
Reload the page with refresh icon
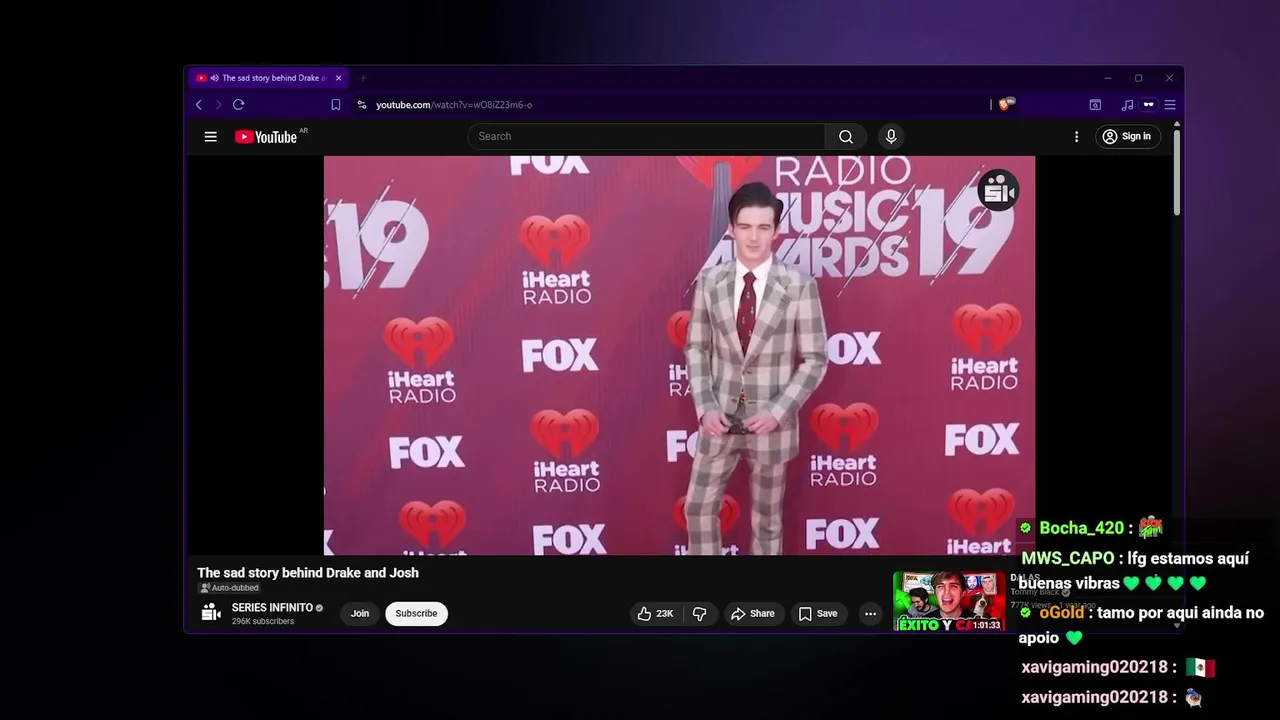point(238,105)
